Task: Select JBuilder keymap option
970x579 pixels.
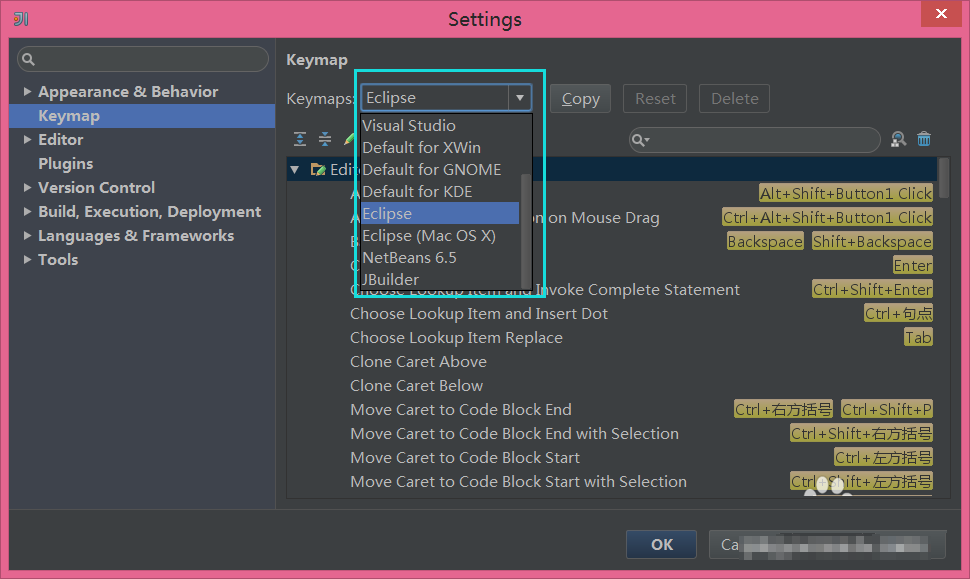Action: click(x=440, y=280)
